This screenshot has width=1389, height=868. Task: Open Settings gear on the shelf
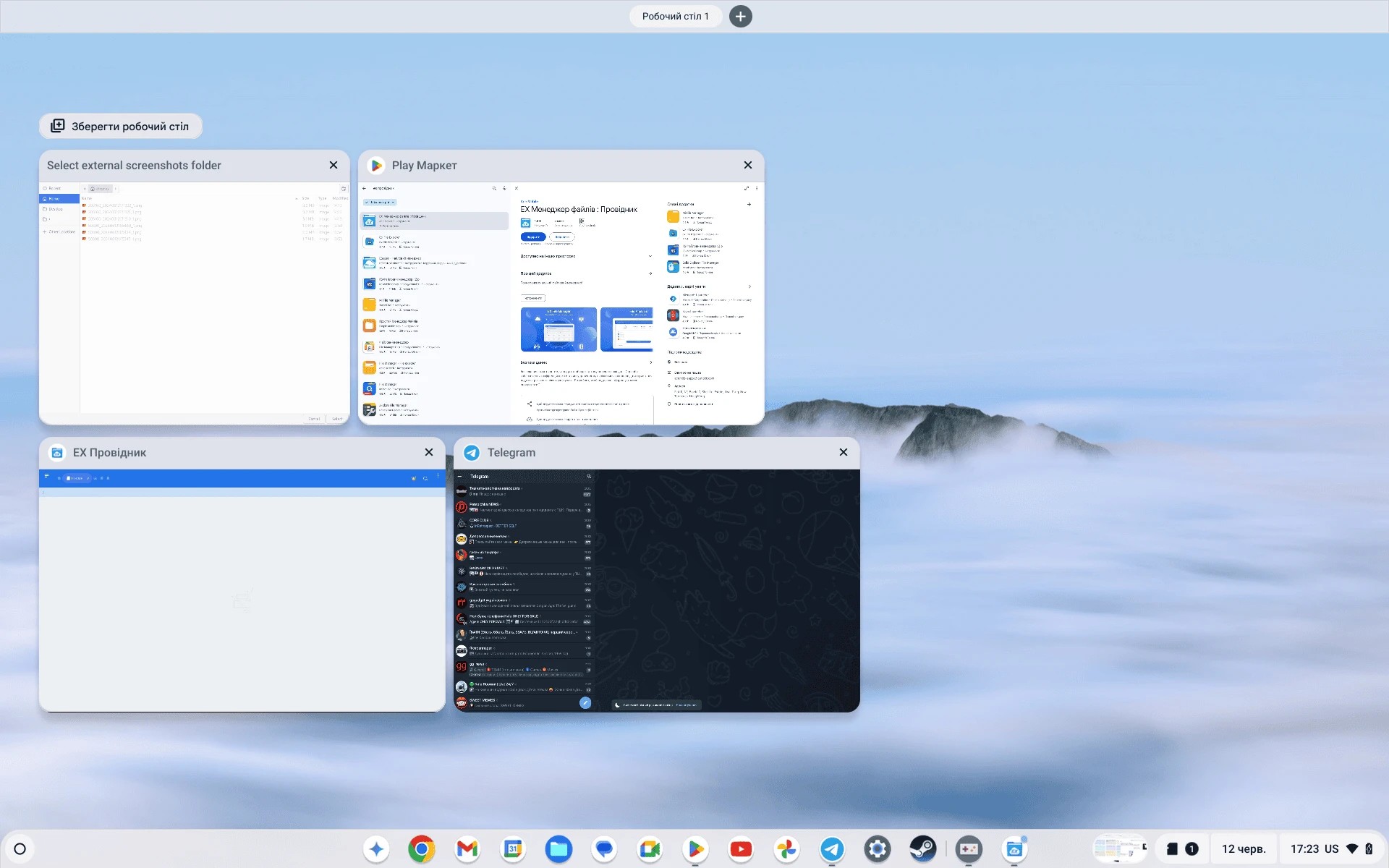pos(878,848)
